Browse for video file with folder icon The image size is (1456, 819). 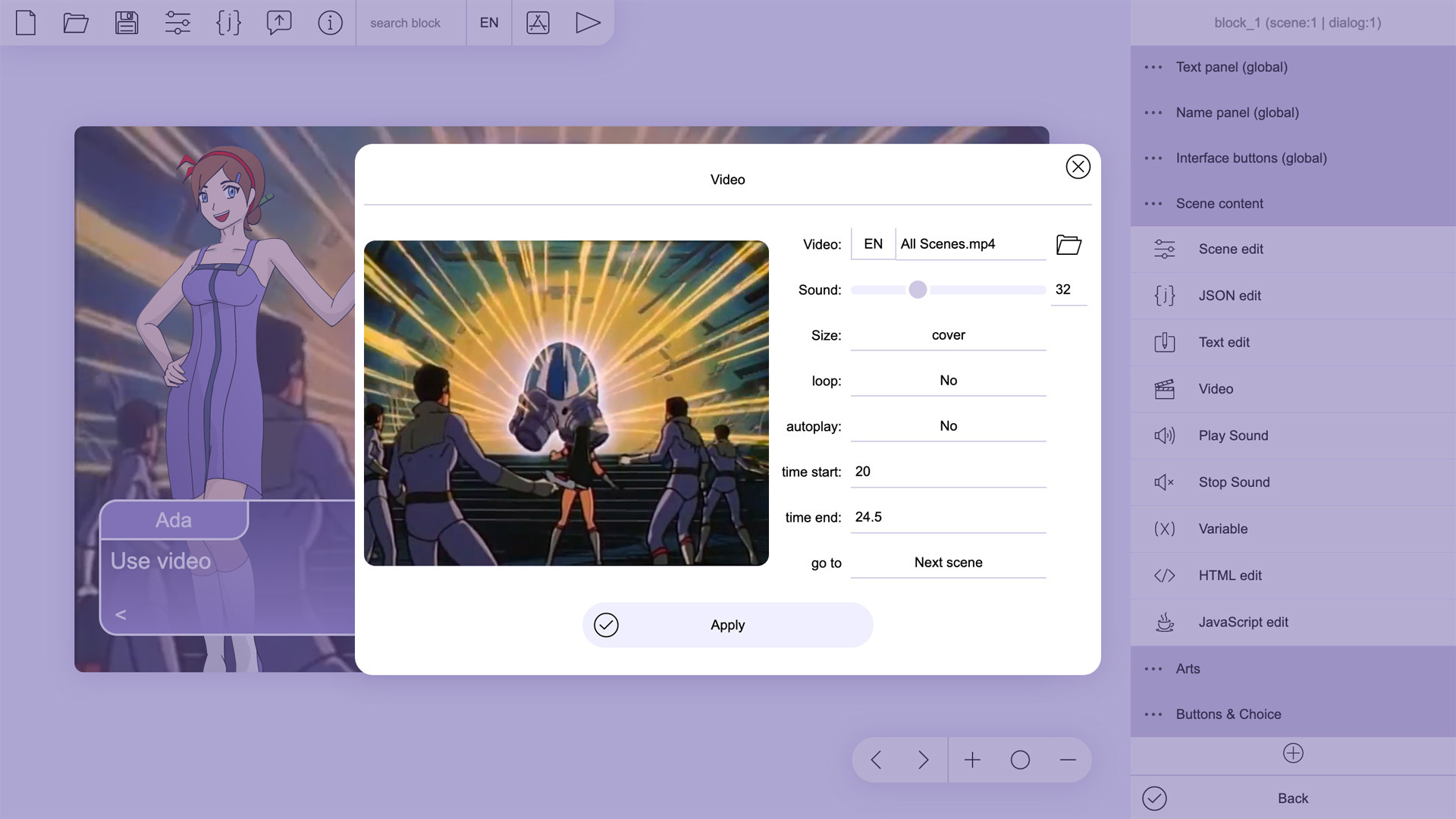click(1068, 244)
